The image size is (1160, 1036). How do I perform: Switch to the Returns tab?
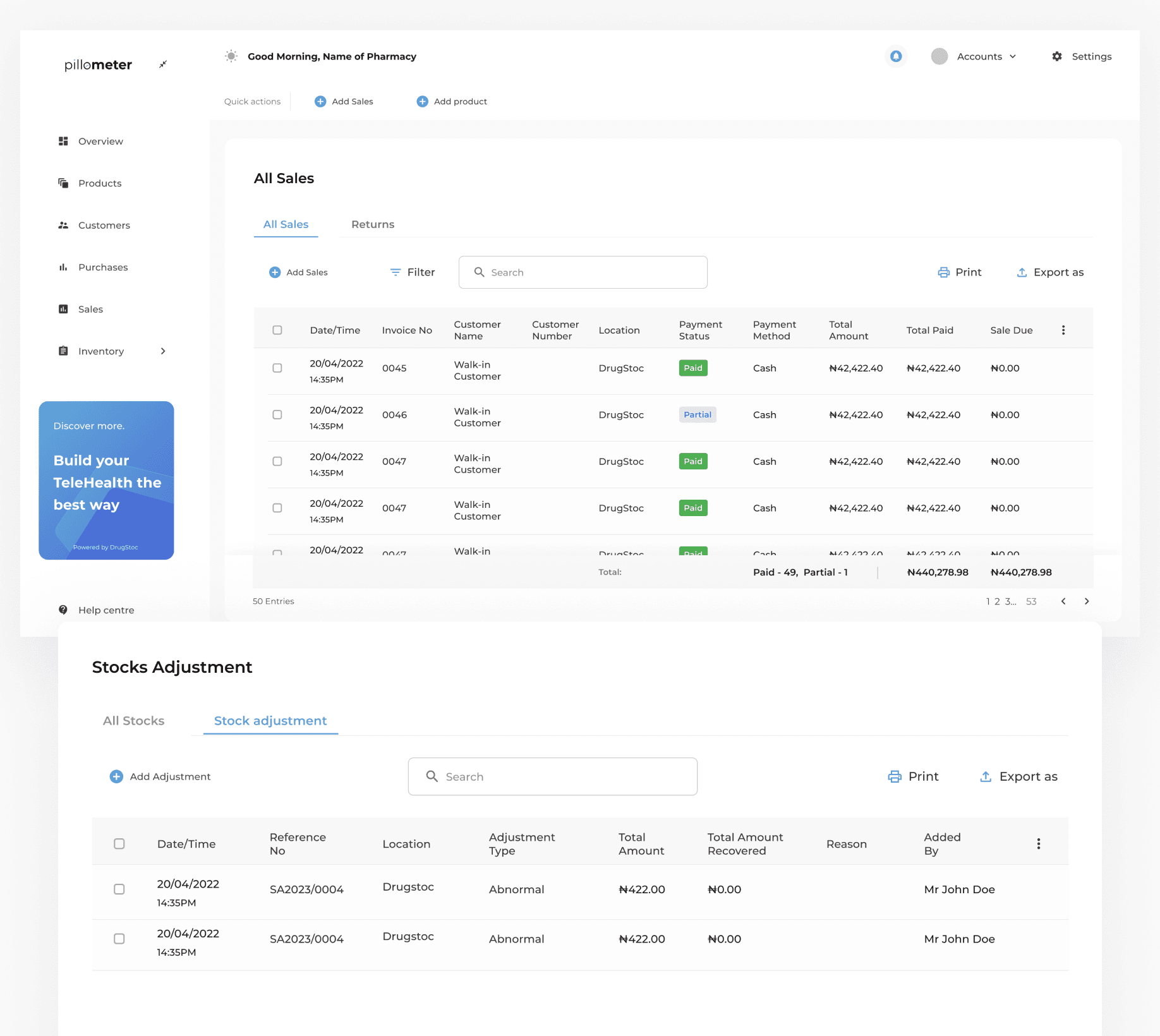click(x=373, y=224)
